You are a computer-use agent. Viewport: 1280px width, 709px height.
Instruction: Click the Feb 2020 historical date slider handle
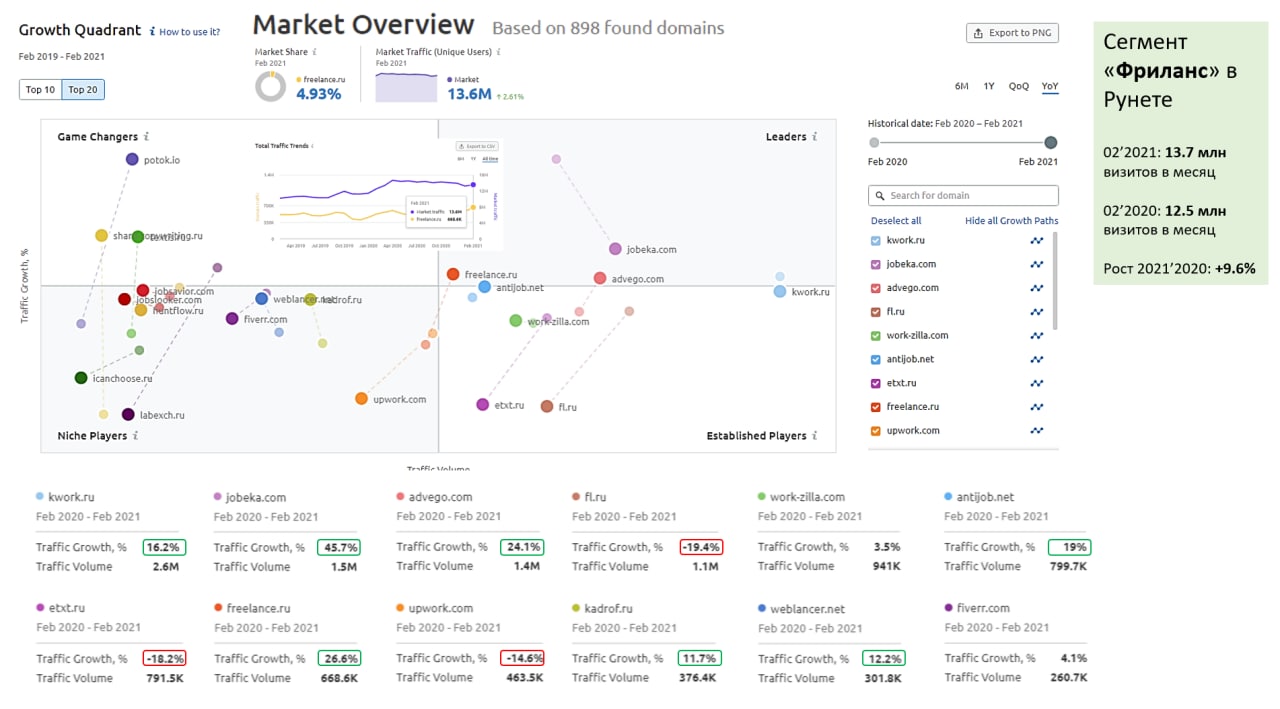[x=874, y=143]
